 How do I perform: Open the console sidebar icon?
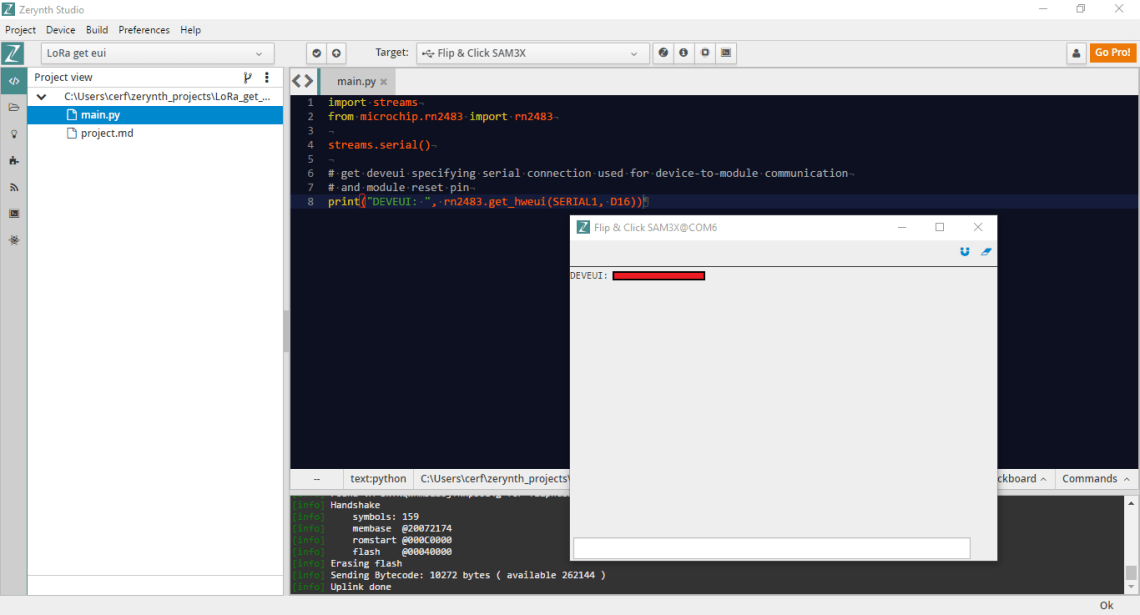pyautogui.click(x=14, y=214)
